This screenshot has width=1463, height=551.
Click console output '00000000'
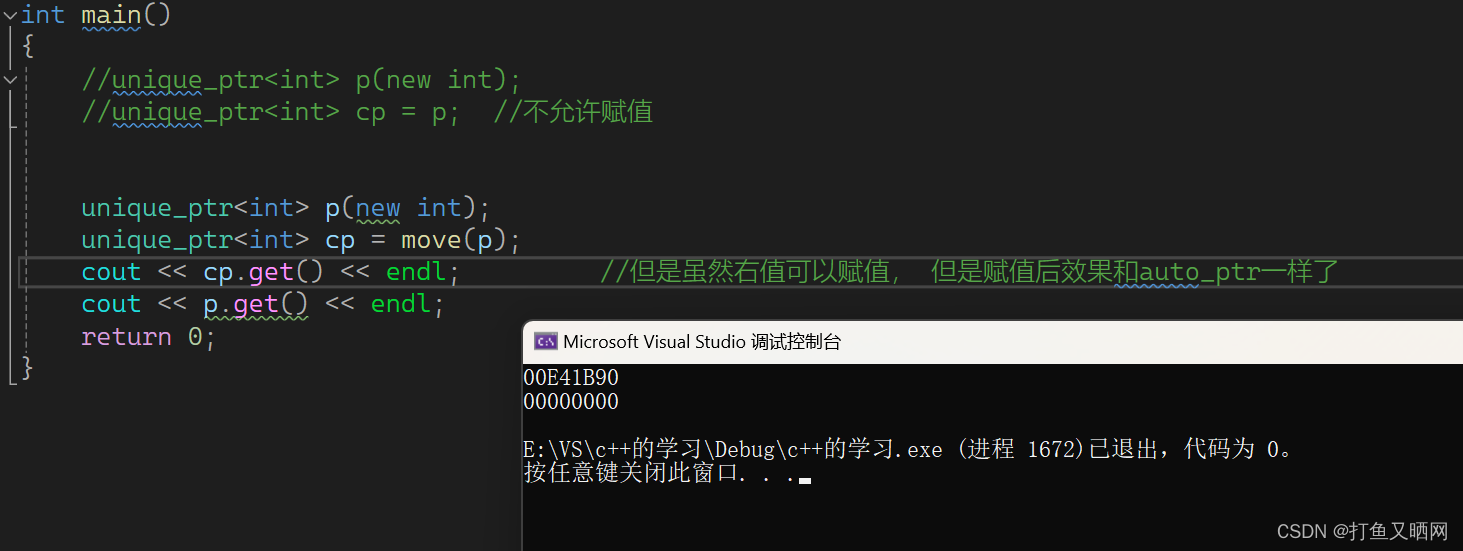click(571, 402)
